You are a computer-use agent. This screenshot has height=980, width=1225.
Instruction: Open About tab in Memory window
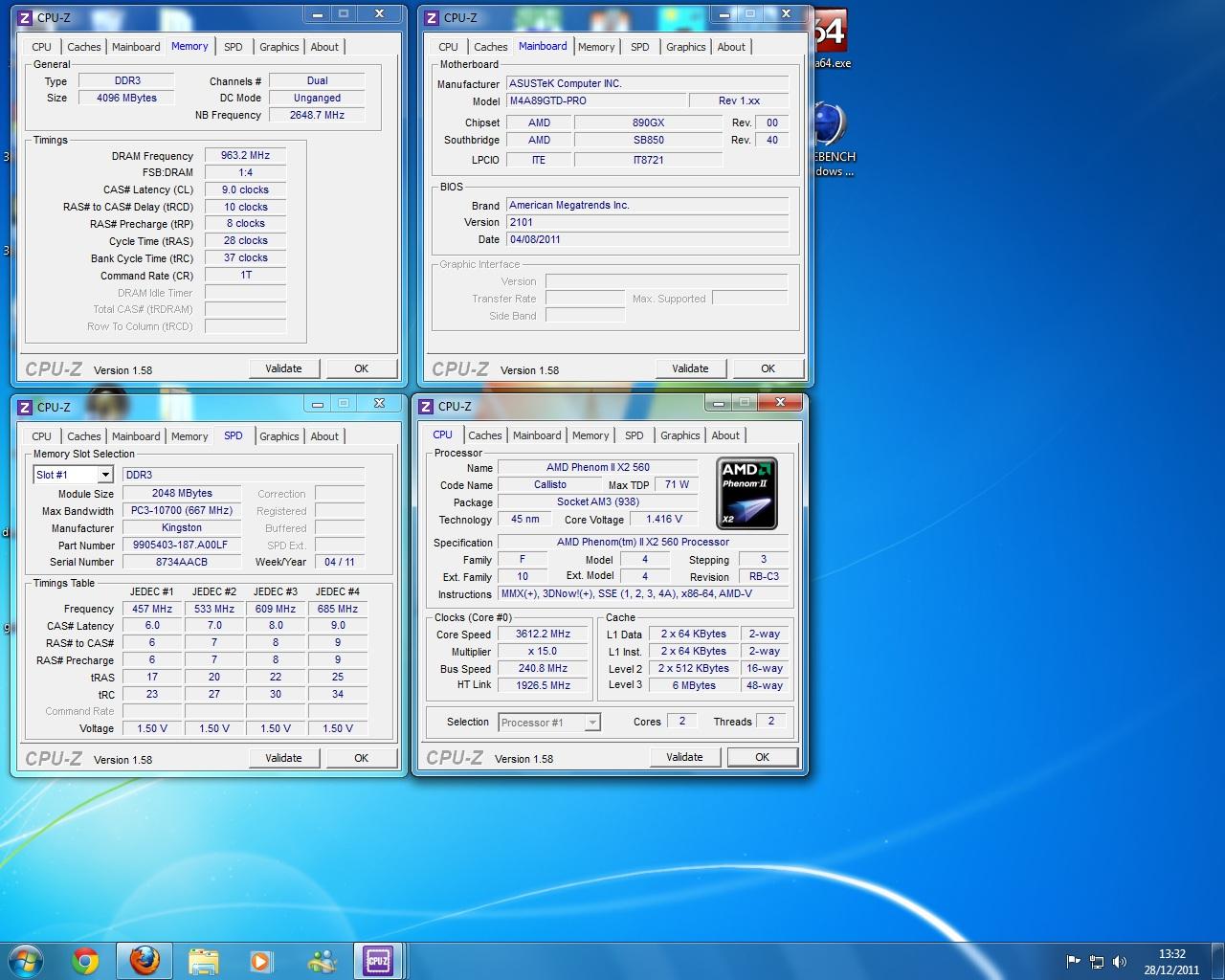pyautogui.click(x=324, y=47)
